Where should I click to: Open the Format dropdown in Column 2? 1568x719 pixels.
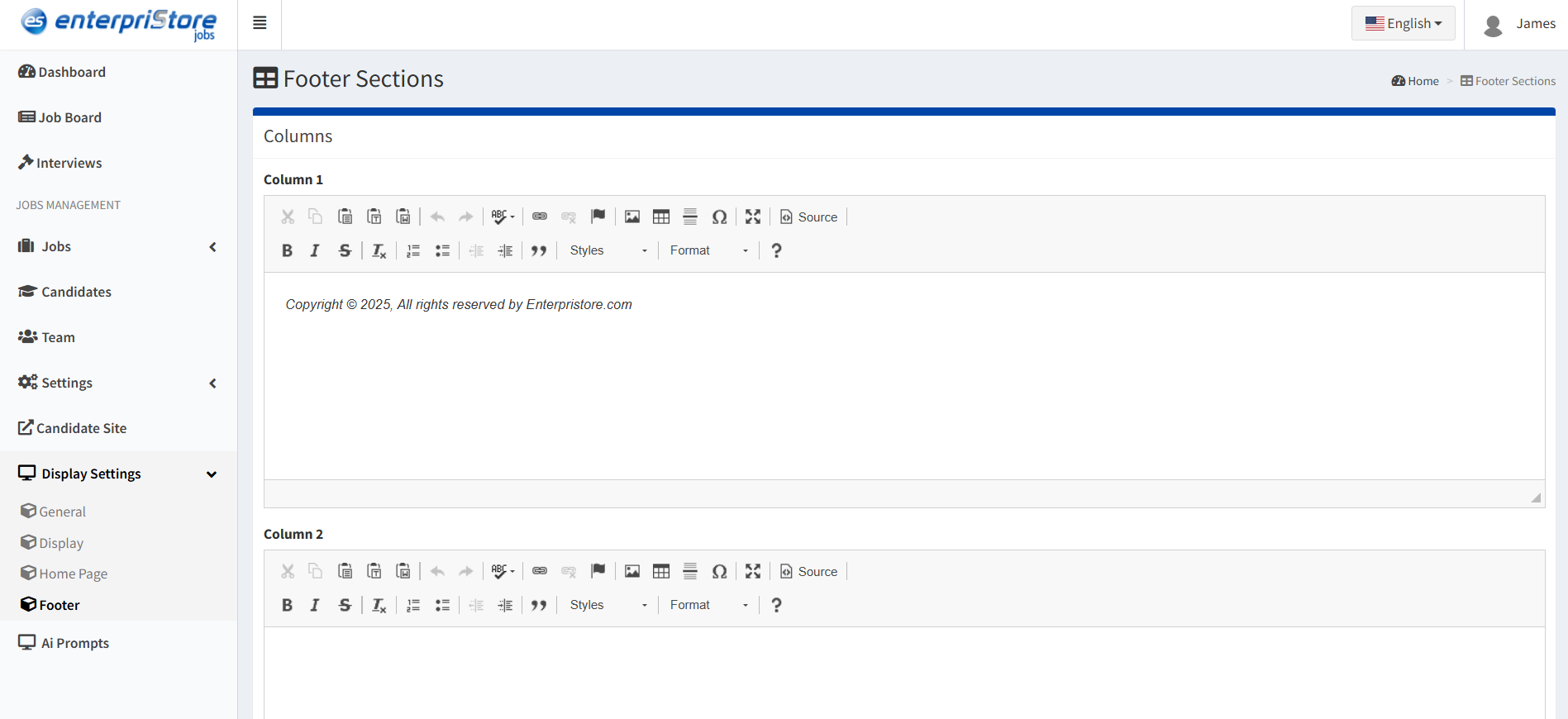pyautogui.click(x=709, y=605)
